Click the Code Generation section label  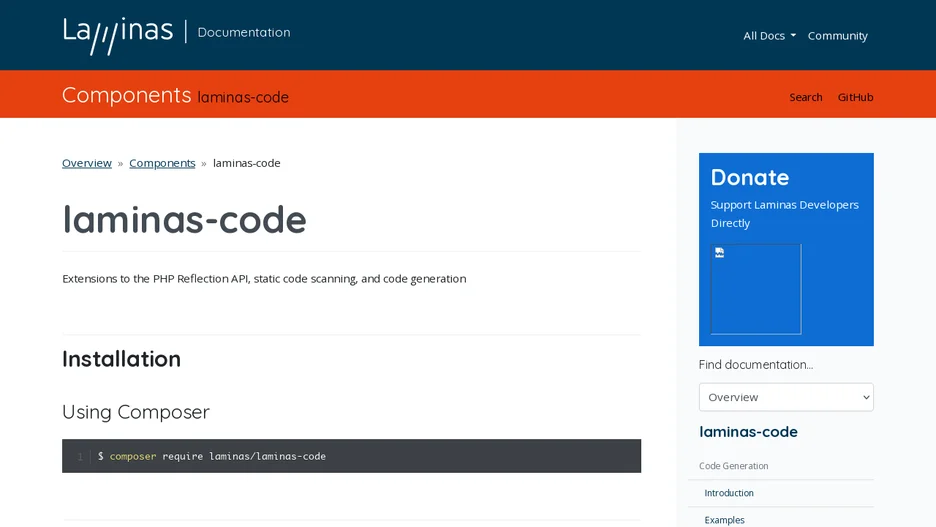[x=734, y=466]
